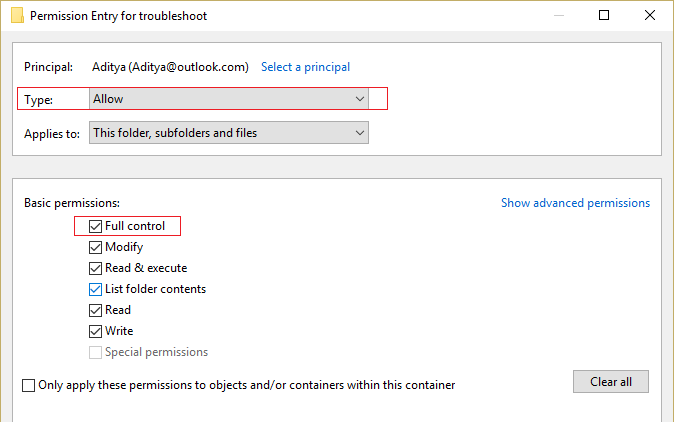This screenshot has height=422, width=674.
Task: Toggle Read & execute permission
Action: [95, 268]
